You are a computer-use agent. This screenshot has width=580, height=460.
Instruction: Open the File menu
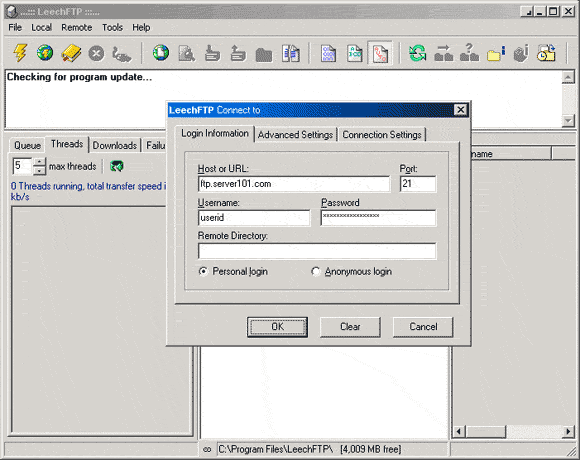tap(15, 28)
